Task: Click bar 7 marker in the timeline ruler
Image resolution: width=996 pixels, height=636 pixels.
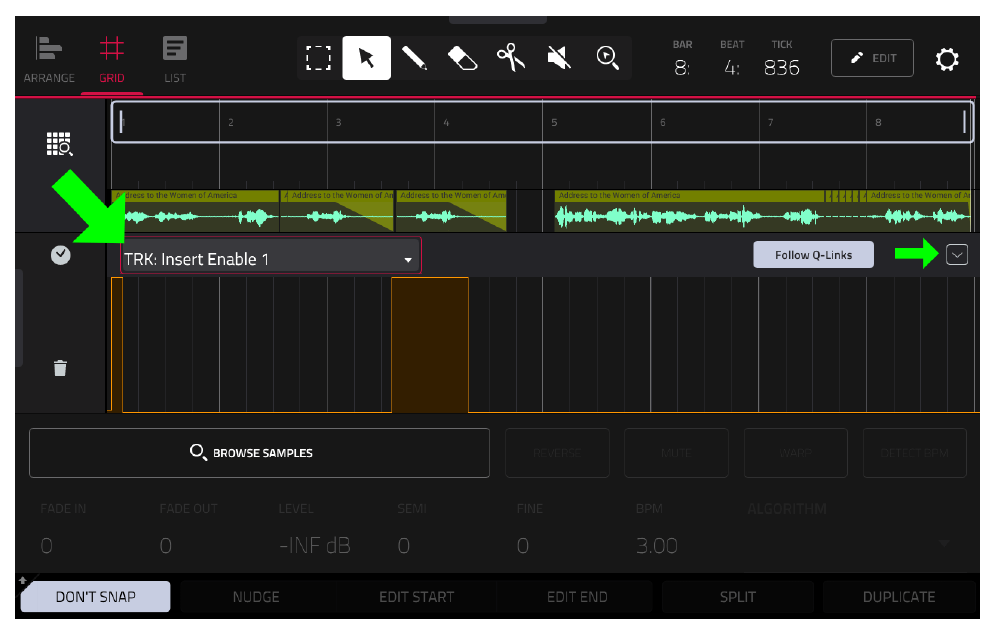Action: click(771, 122)
